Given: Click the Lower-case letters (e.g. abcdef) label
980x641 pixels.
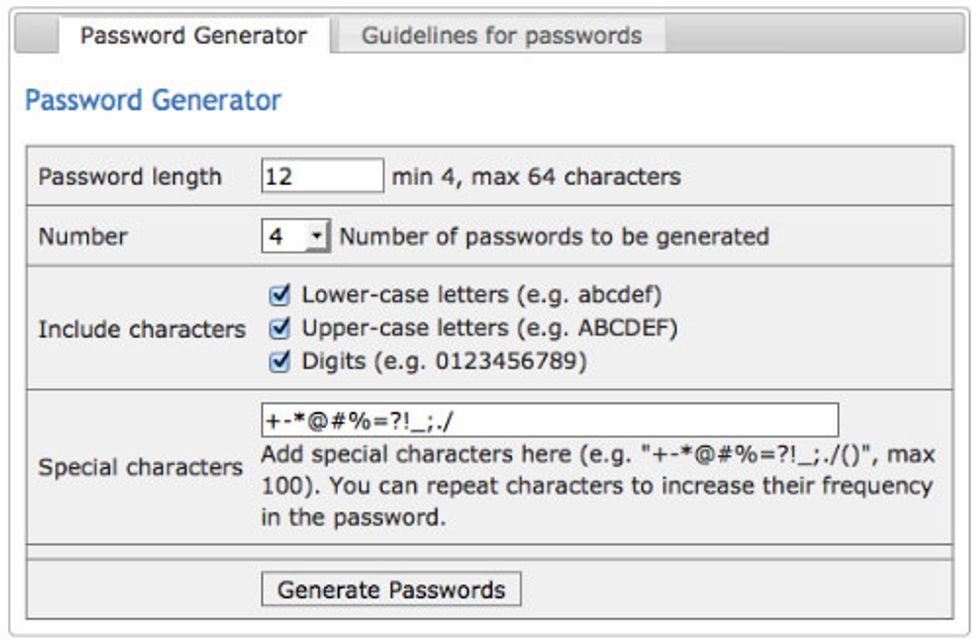Looking at the screenshot, I should pyautogui.click(x=481, y=294).
